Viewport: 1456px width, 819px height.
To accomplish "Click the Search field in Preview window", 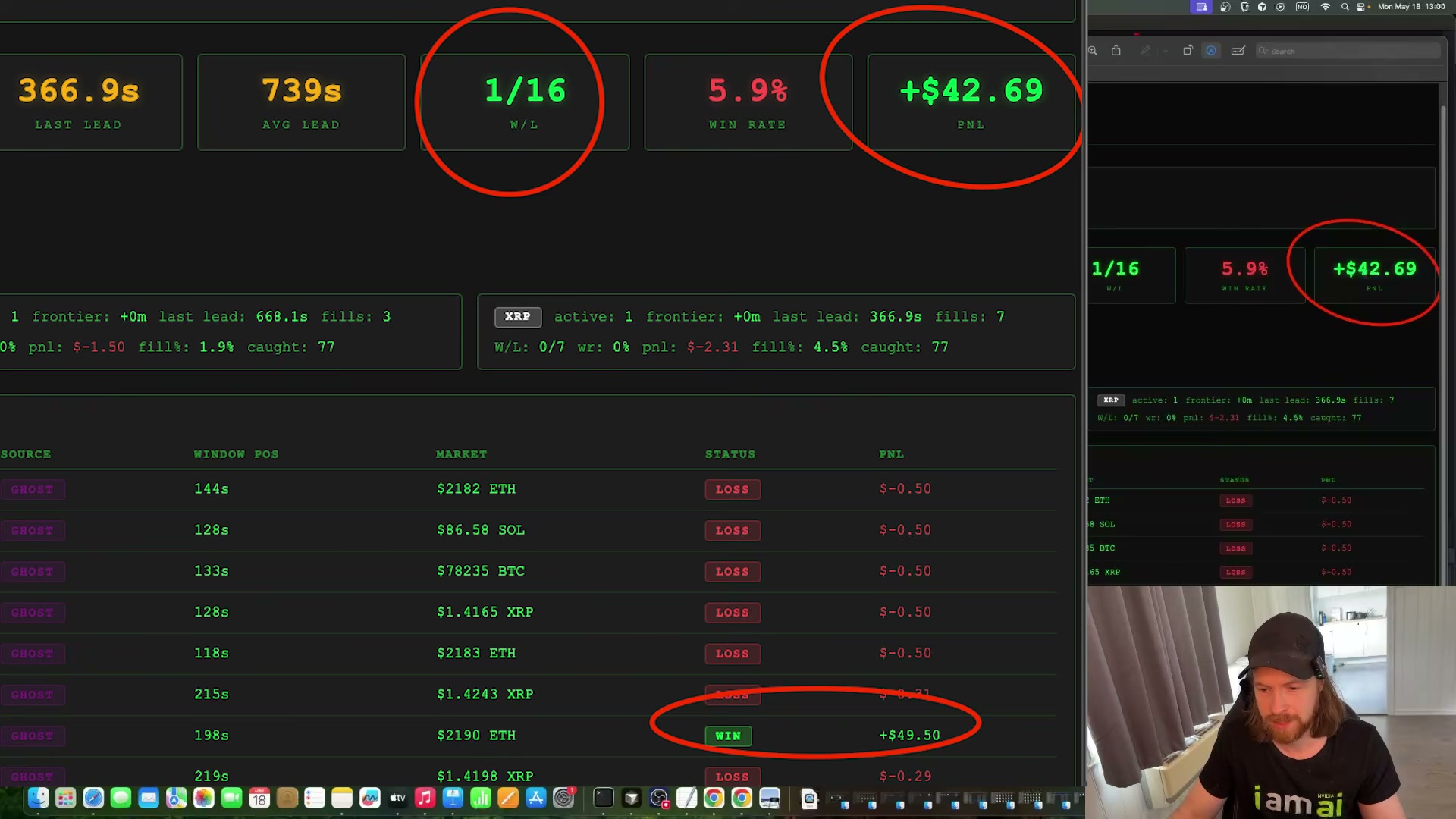I will click(1348, 51).
